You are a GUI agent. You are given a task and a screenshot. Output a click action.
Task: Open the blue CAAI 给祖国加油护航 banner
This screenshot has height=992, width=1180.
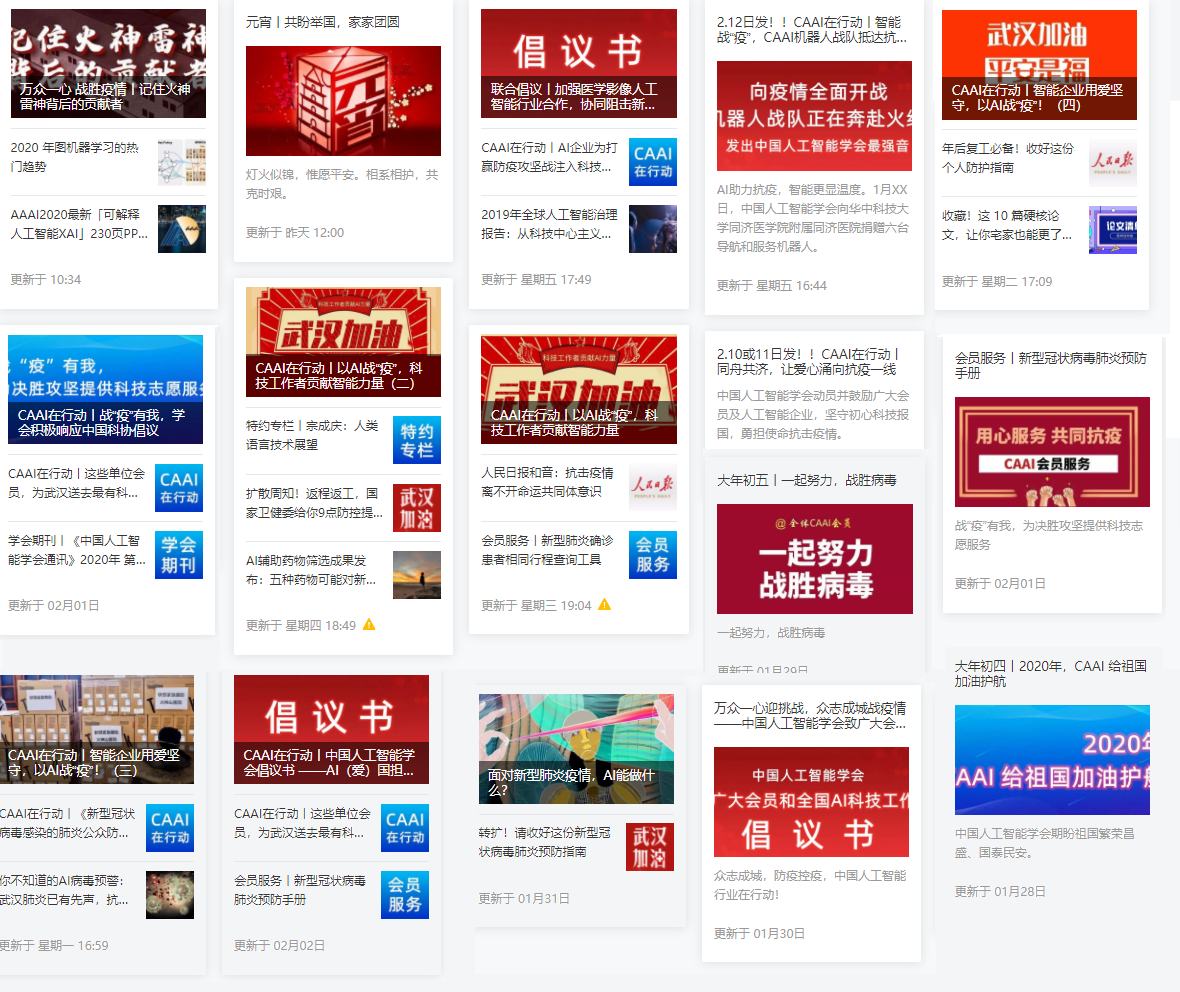pyautogui.click(x=1052, y=760)
